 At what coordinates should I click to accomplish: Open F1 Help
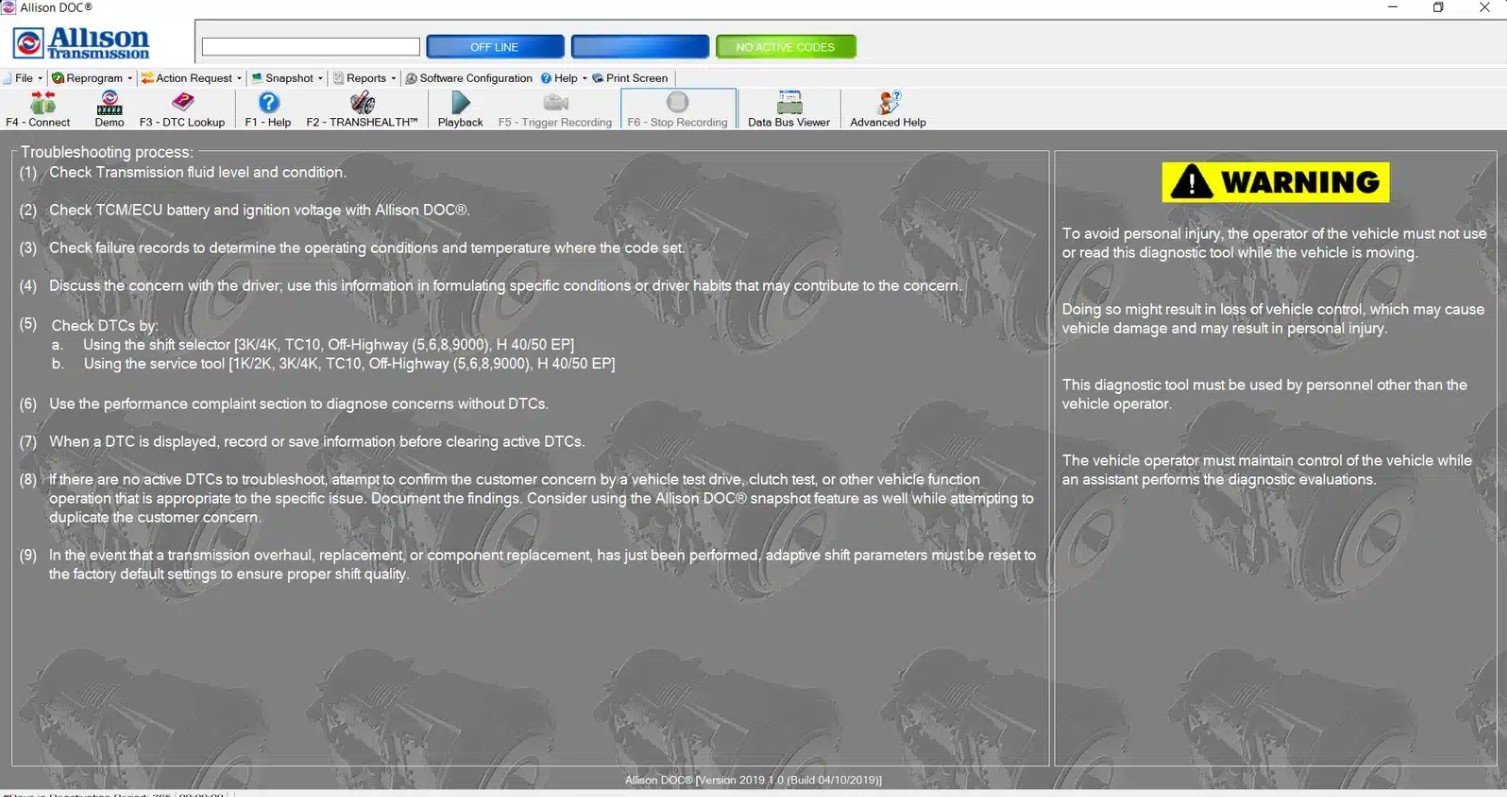266,107
